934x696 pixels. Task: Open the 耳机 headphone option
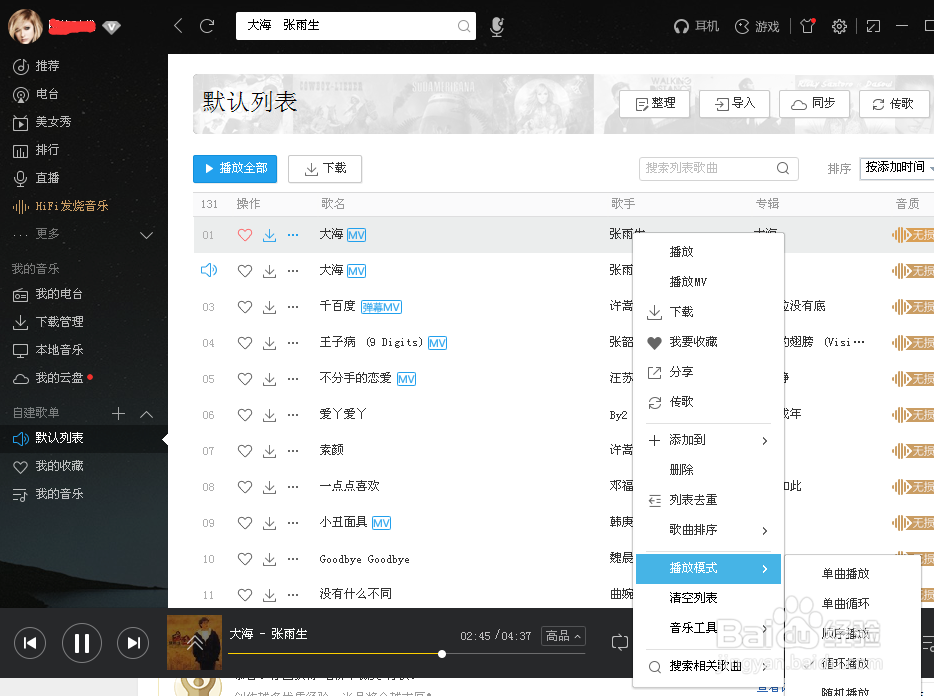click(696, 26)
